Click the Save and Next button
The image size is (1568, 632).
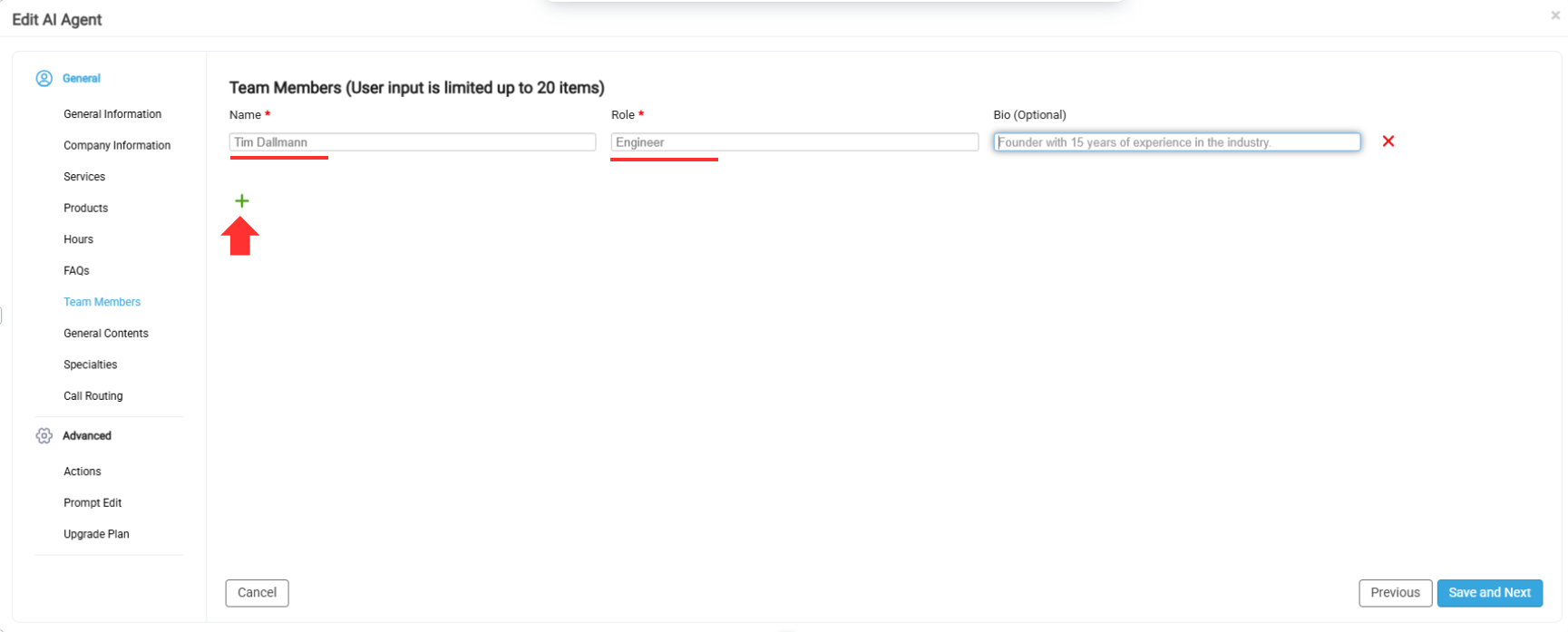coord(1489,593)
